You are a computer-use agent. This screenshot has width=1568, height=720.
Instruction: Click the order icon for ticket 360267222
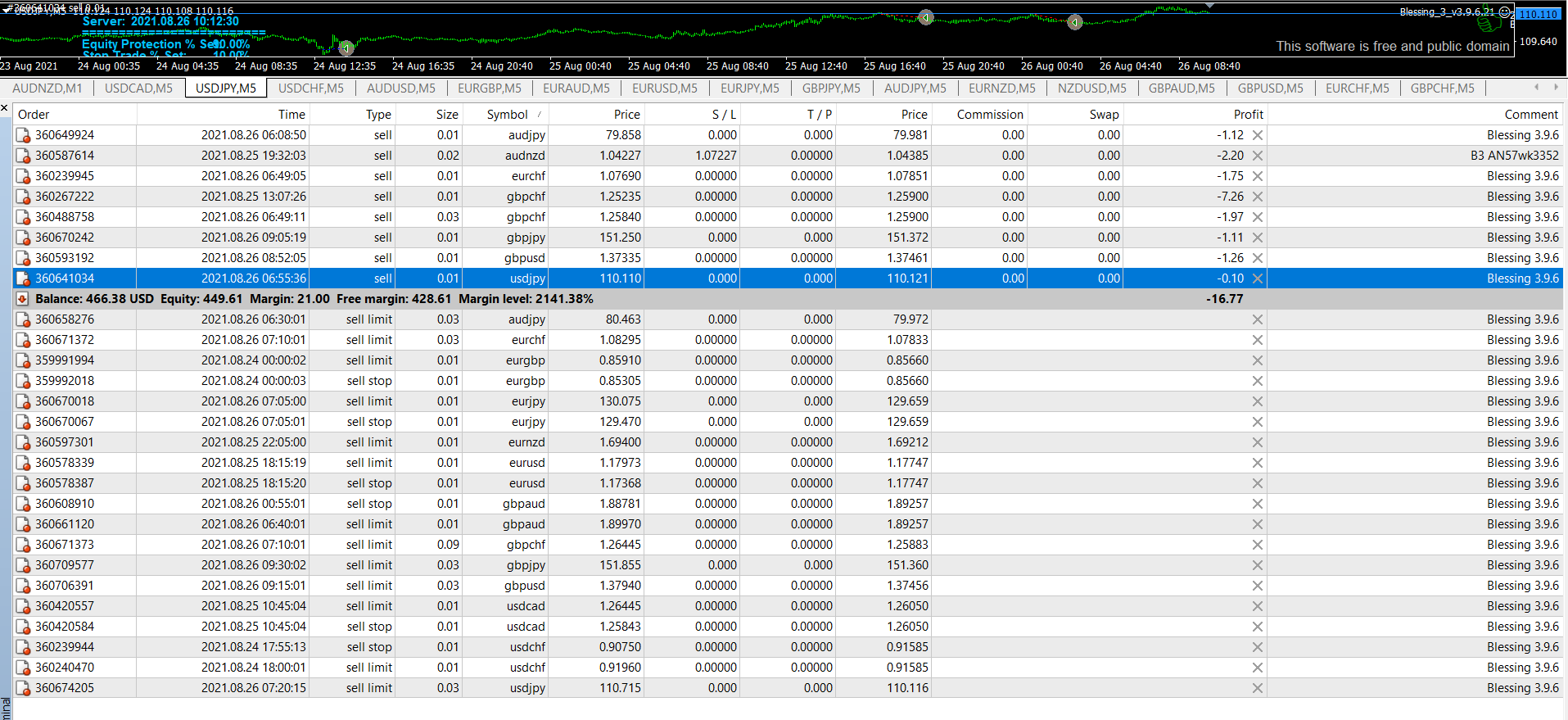[x=23, y=197]
